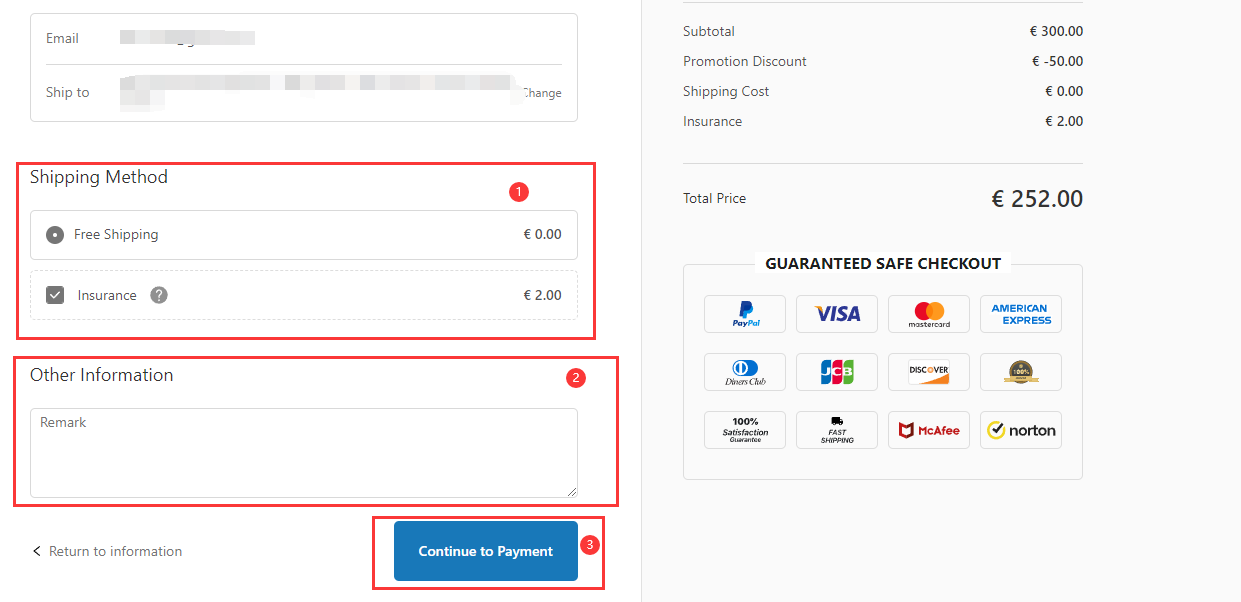This screenshot has height=602, width=1241.
Task: Click the Discover card logo
Action: [929, 372]
